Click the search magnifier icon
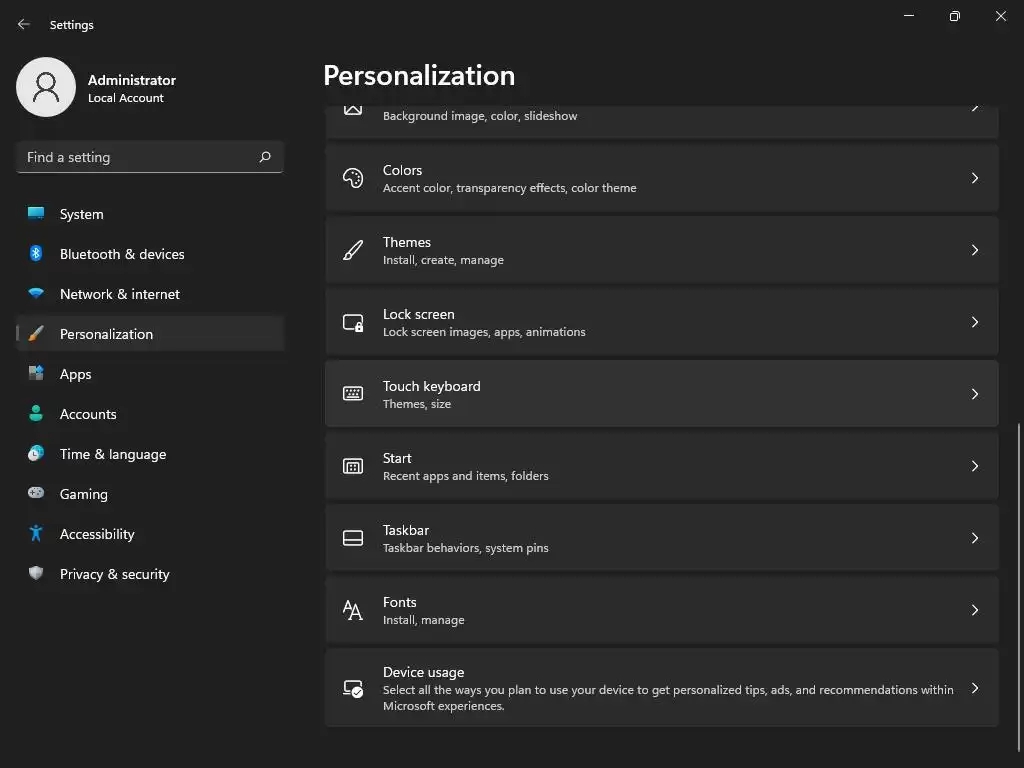 pyautogui.click(x=265, y=157)
